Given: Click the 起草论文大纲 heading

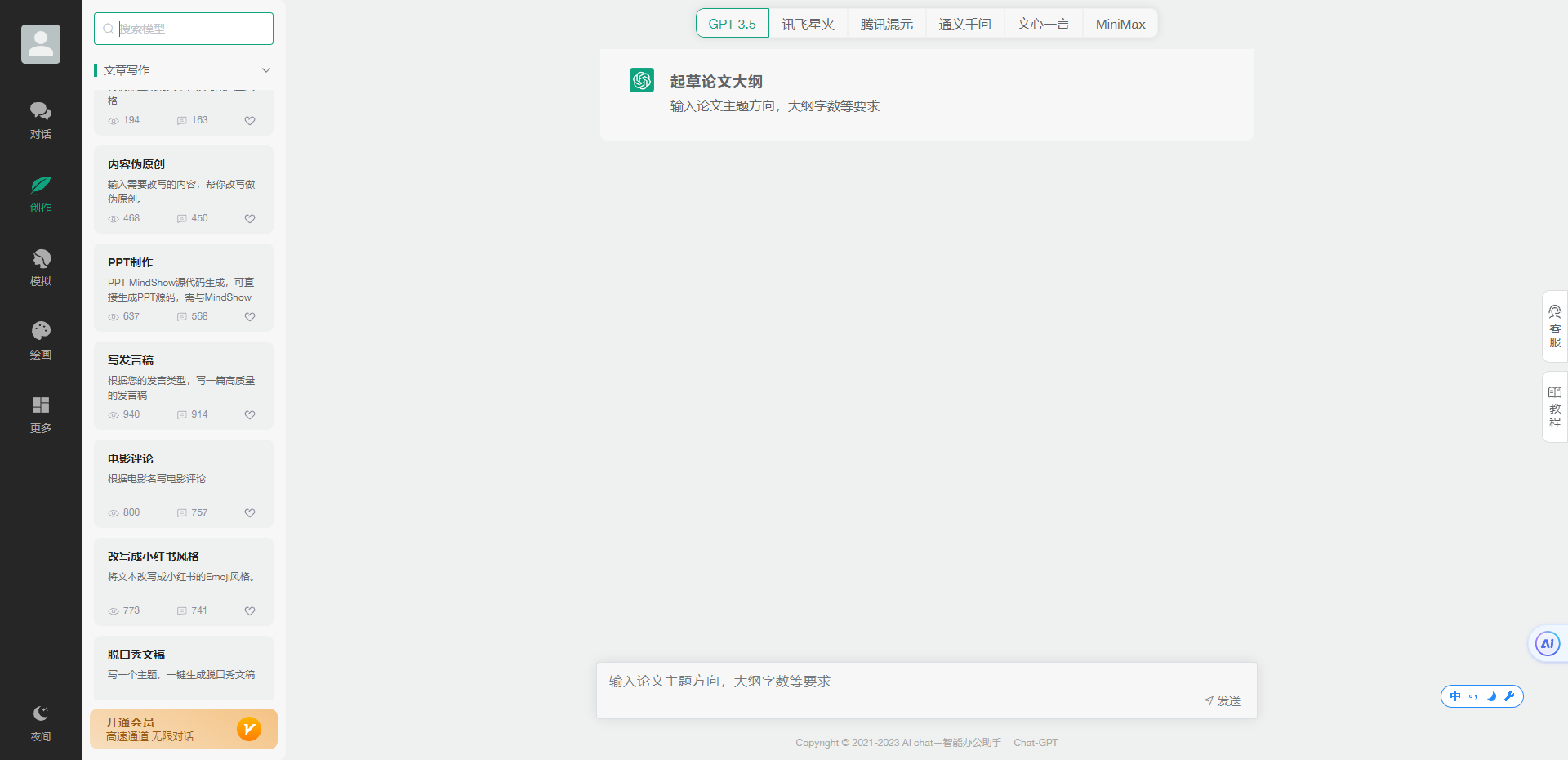Looking at the screenshot, I should click(716, 82).
